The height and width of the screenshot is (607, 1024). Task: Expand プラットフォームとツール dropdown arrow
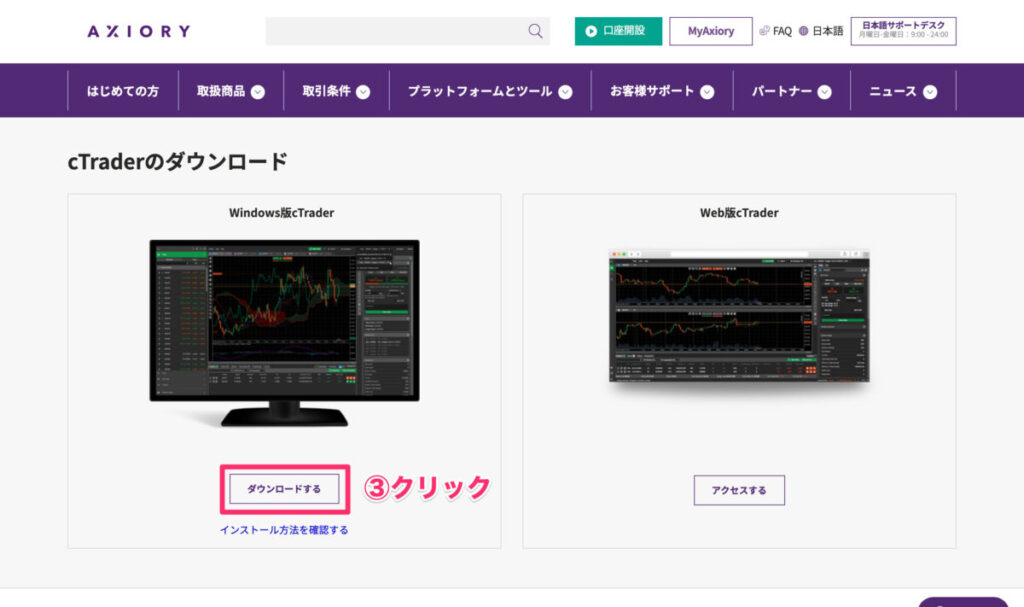click(566, 92)
